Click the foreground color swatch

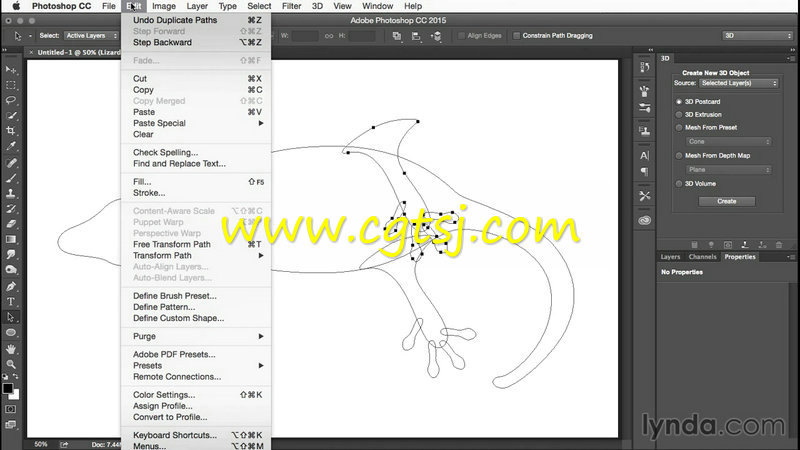8,388
